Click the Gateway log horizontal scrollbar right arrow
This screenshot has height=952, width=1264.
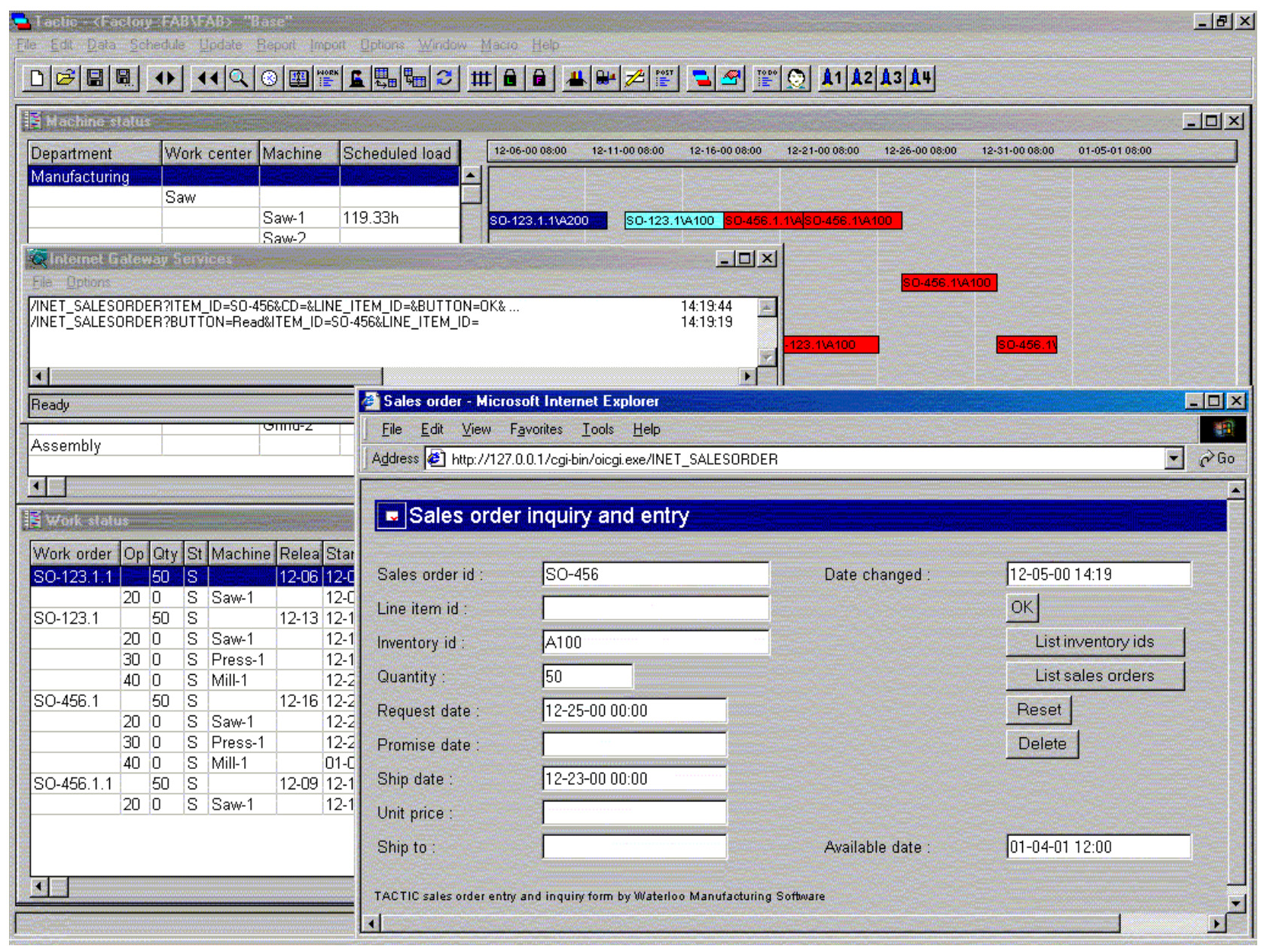[x=747, y=376]
